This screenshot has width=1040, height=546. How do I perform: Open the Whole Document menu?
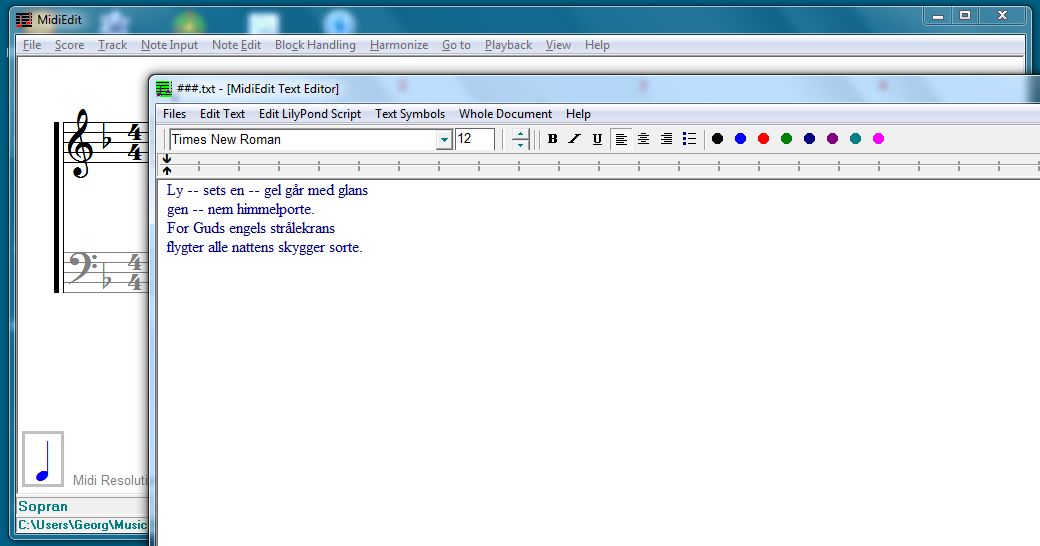(x=505, y=114)
